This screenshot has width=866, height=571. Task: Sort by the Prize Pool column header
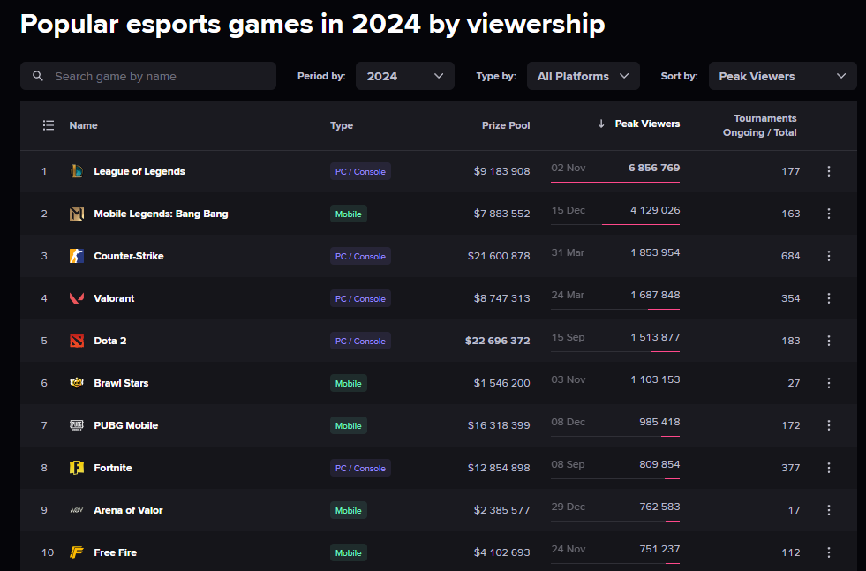point(506,125)
